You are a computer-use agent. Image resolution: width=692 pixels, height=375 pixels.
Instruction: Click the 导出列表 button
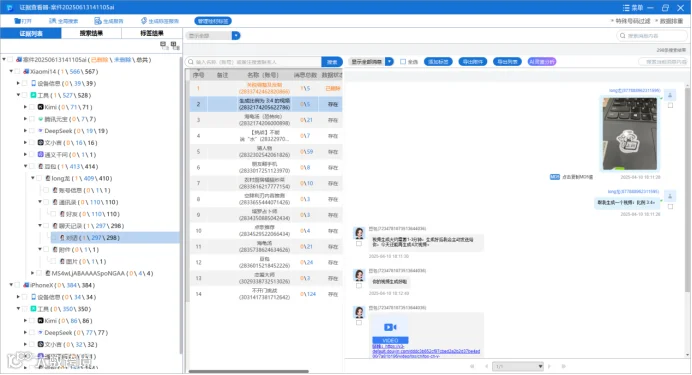(507, 62)
